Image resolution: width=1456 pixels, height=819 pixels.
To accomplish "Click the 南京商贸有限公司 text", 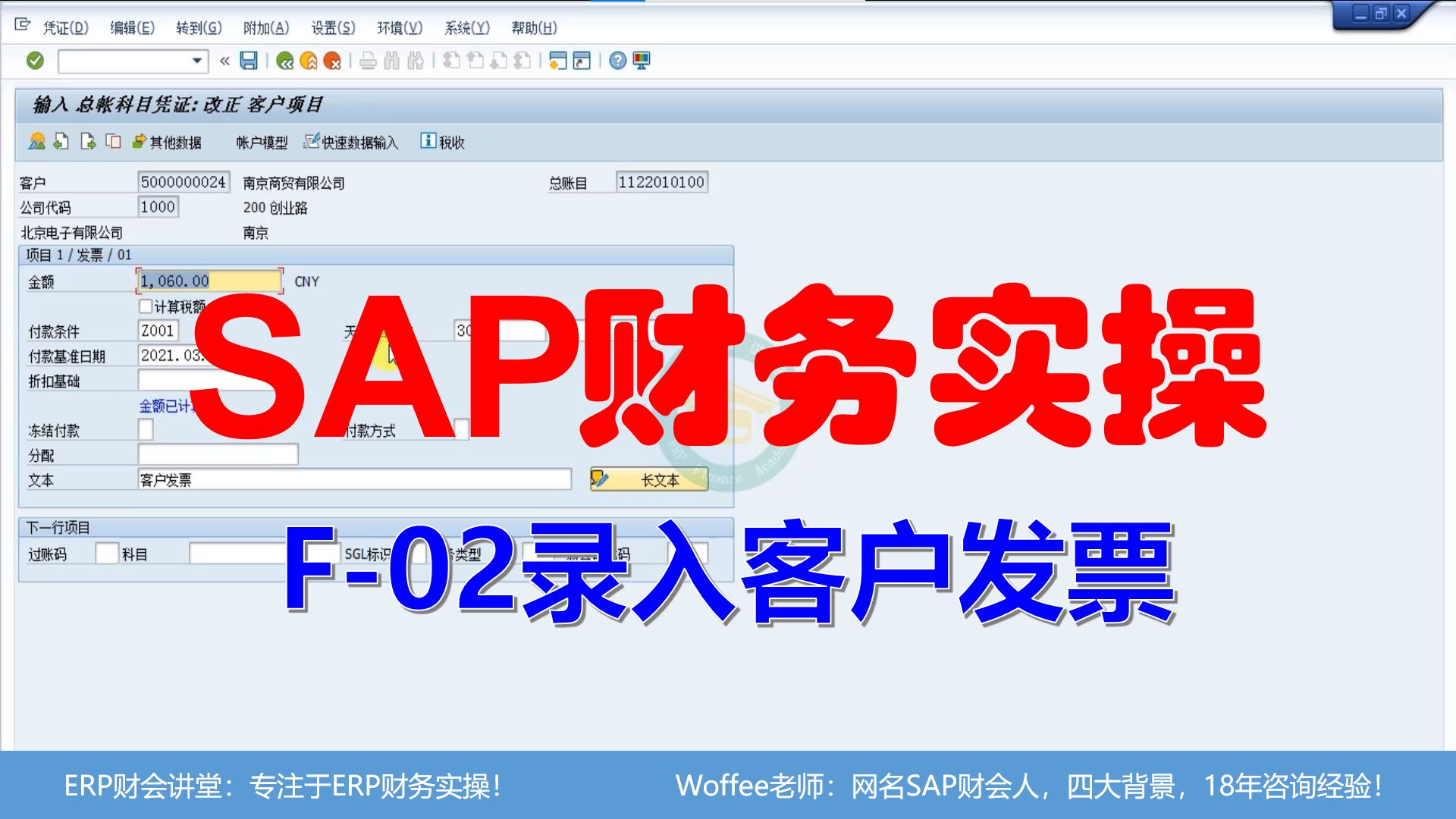I will (293, 184).
